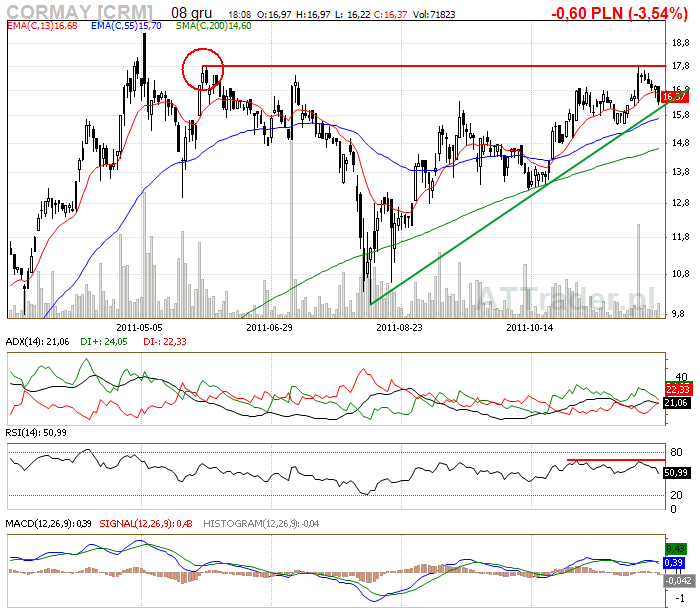Click the 15,8 price axis label

click(x=680, y=115)
